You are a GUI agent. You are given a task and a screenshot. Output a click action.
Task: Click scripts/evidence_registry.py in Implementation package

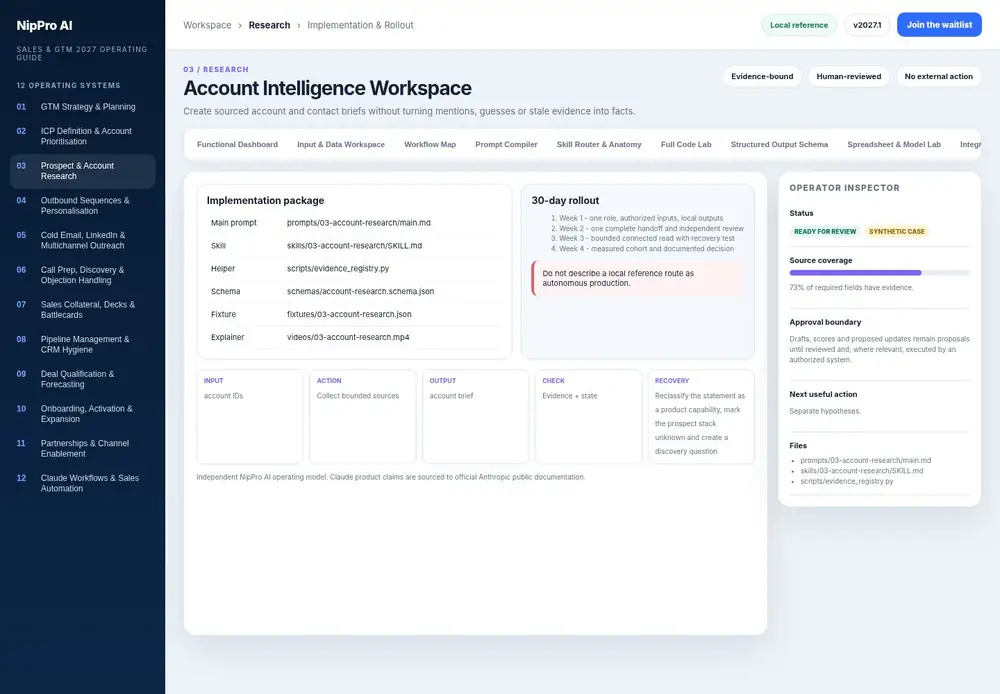[x=338, y=269]
